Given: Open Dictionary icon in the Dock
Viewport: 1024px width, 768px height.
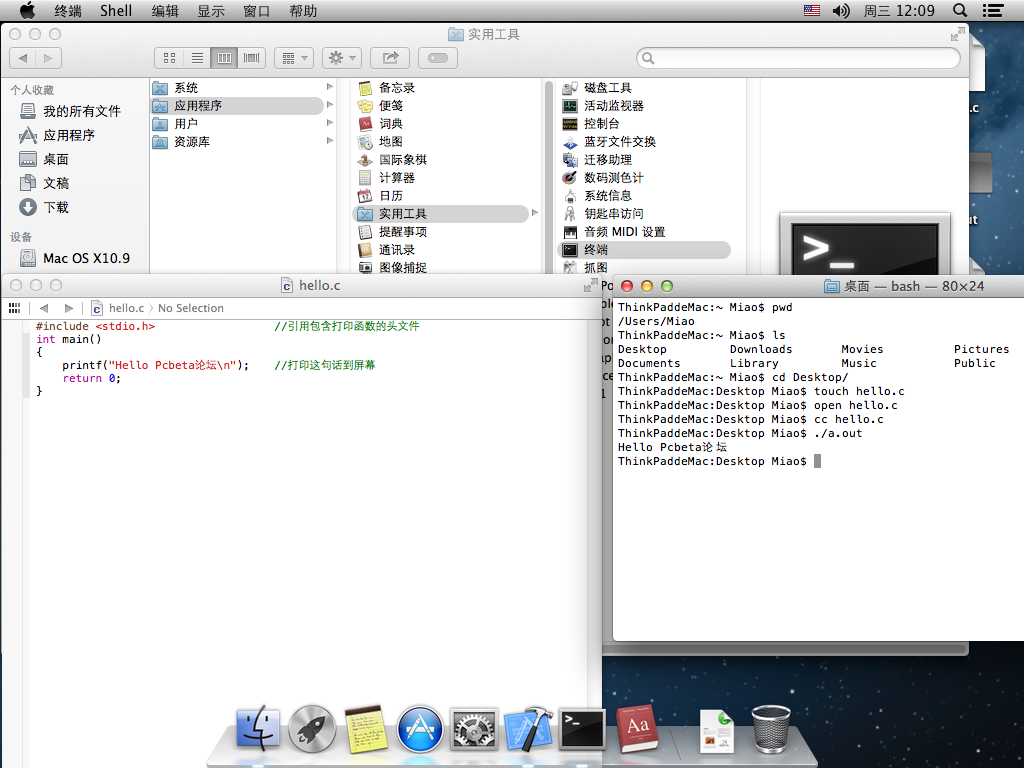Looking at the screenshot, I should [x=637, y=729].
